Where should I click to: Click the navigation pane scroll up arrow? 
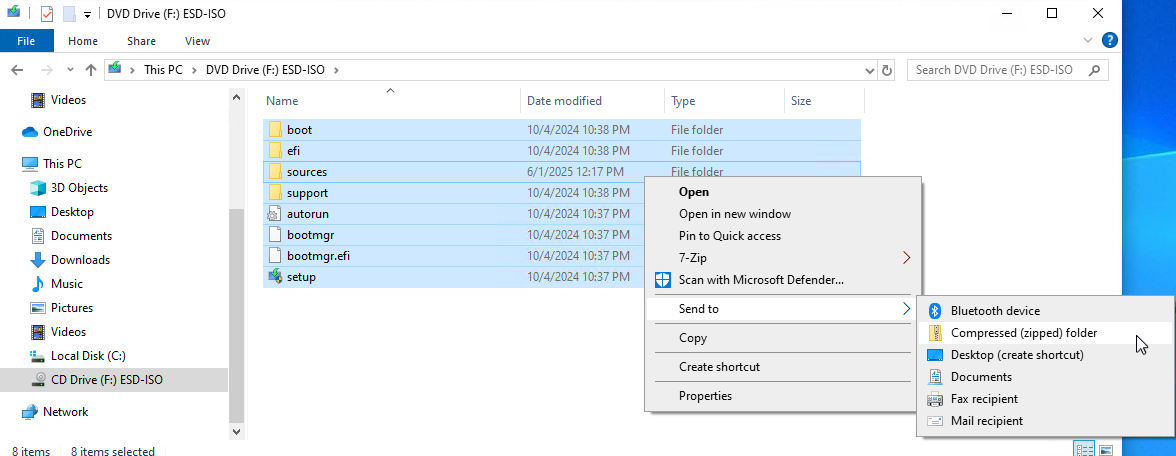click(236, 98)
